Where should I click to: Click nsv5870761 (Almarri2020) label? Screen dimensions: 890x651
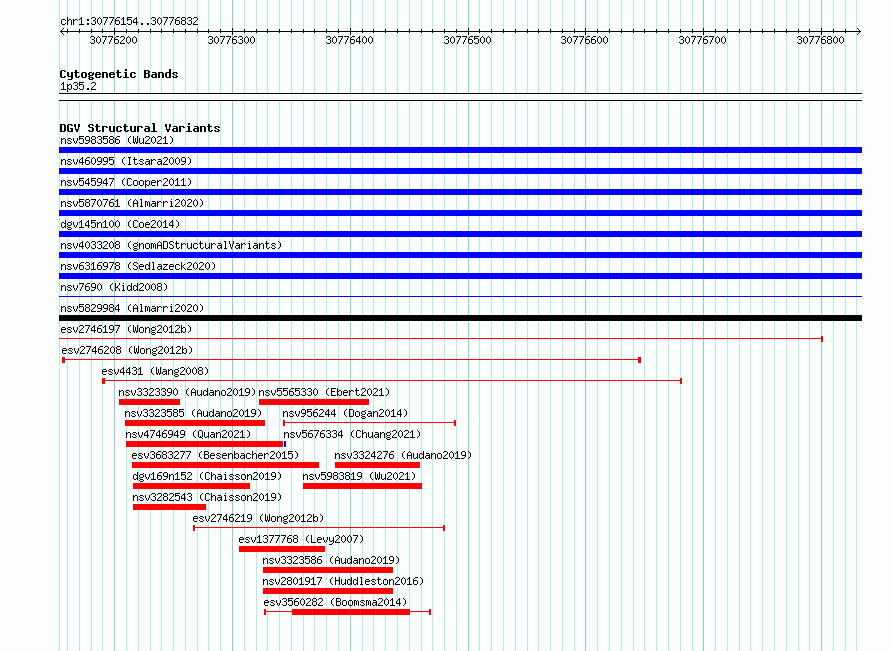click(132, 203)
